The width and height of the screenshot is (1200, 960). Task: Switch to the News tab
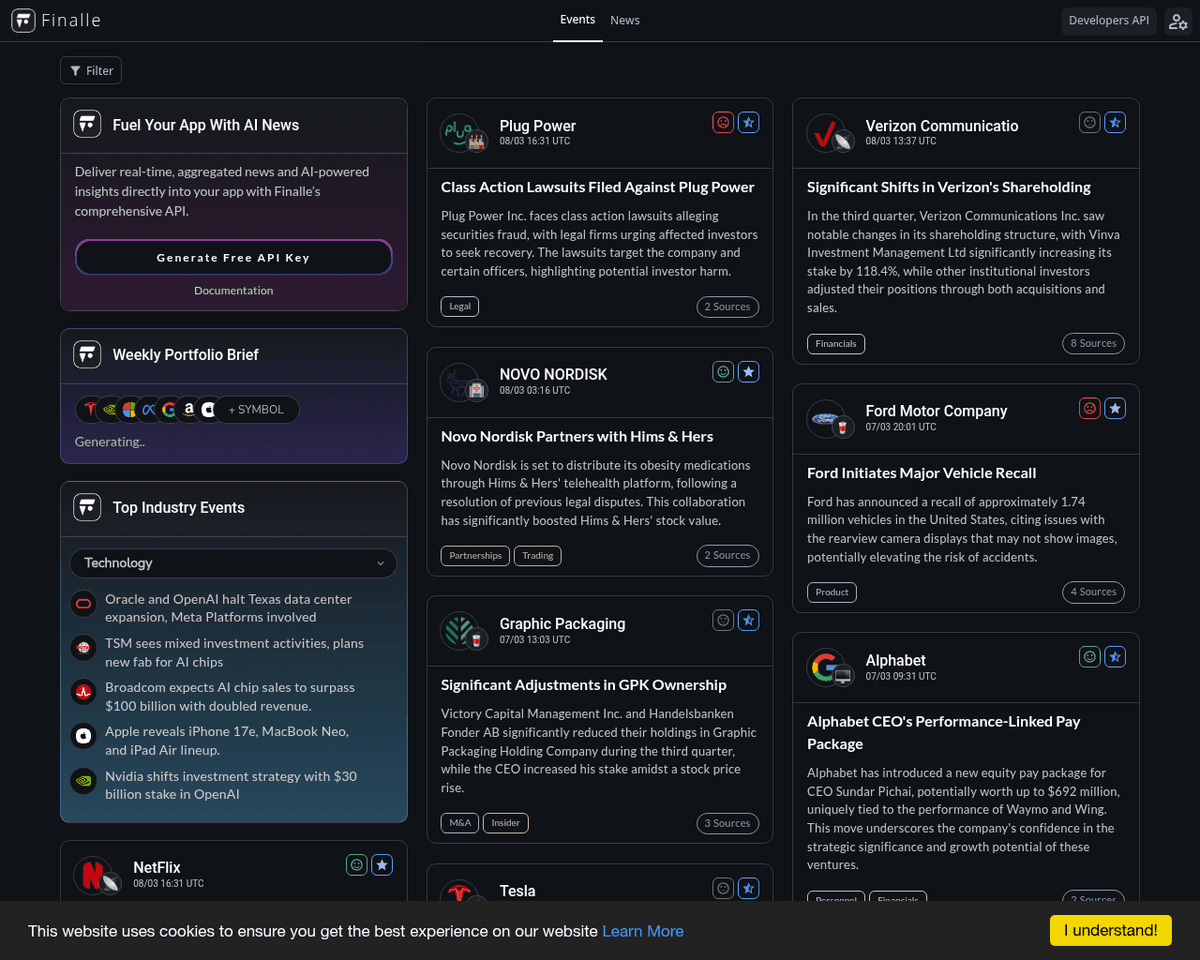pos(625,20)
